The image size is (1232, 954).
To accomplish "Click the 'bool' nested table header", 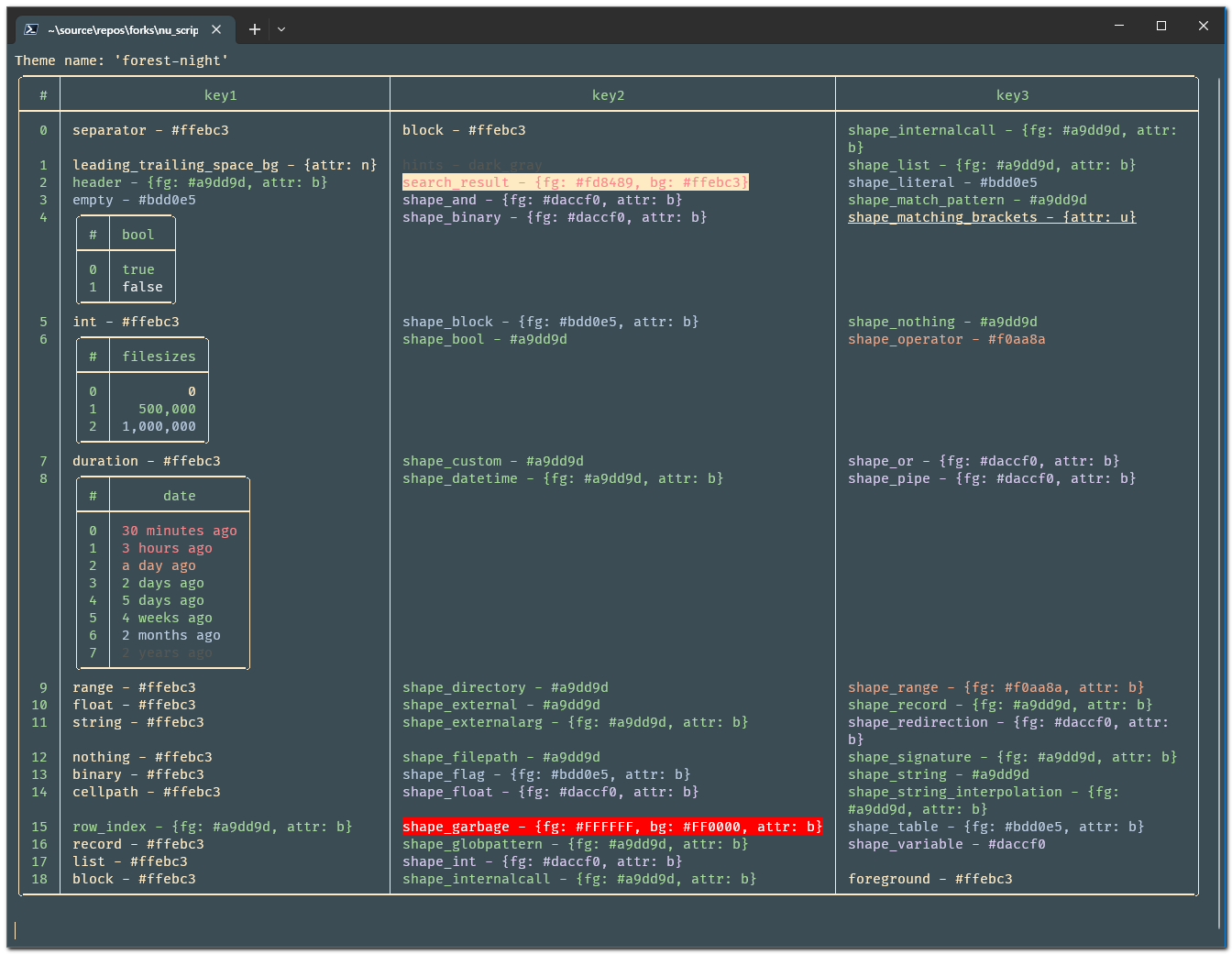I will click(138, 235).
